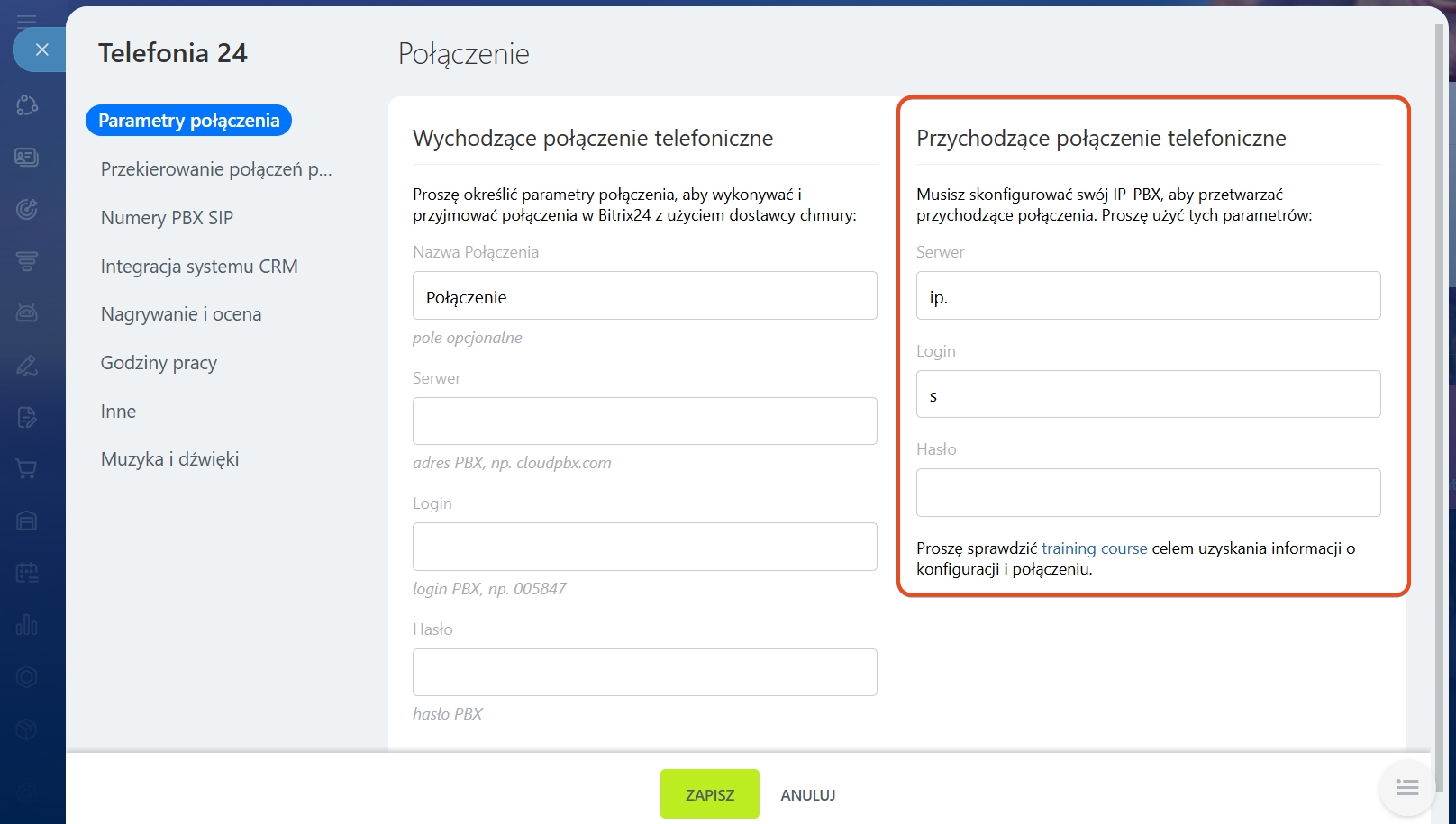Select the Parametry połączenia tab
The width and height of the screenshot is (1456, 824).
click(x=188, y=121)
